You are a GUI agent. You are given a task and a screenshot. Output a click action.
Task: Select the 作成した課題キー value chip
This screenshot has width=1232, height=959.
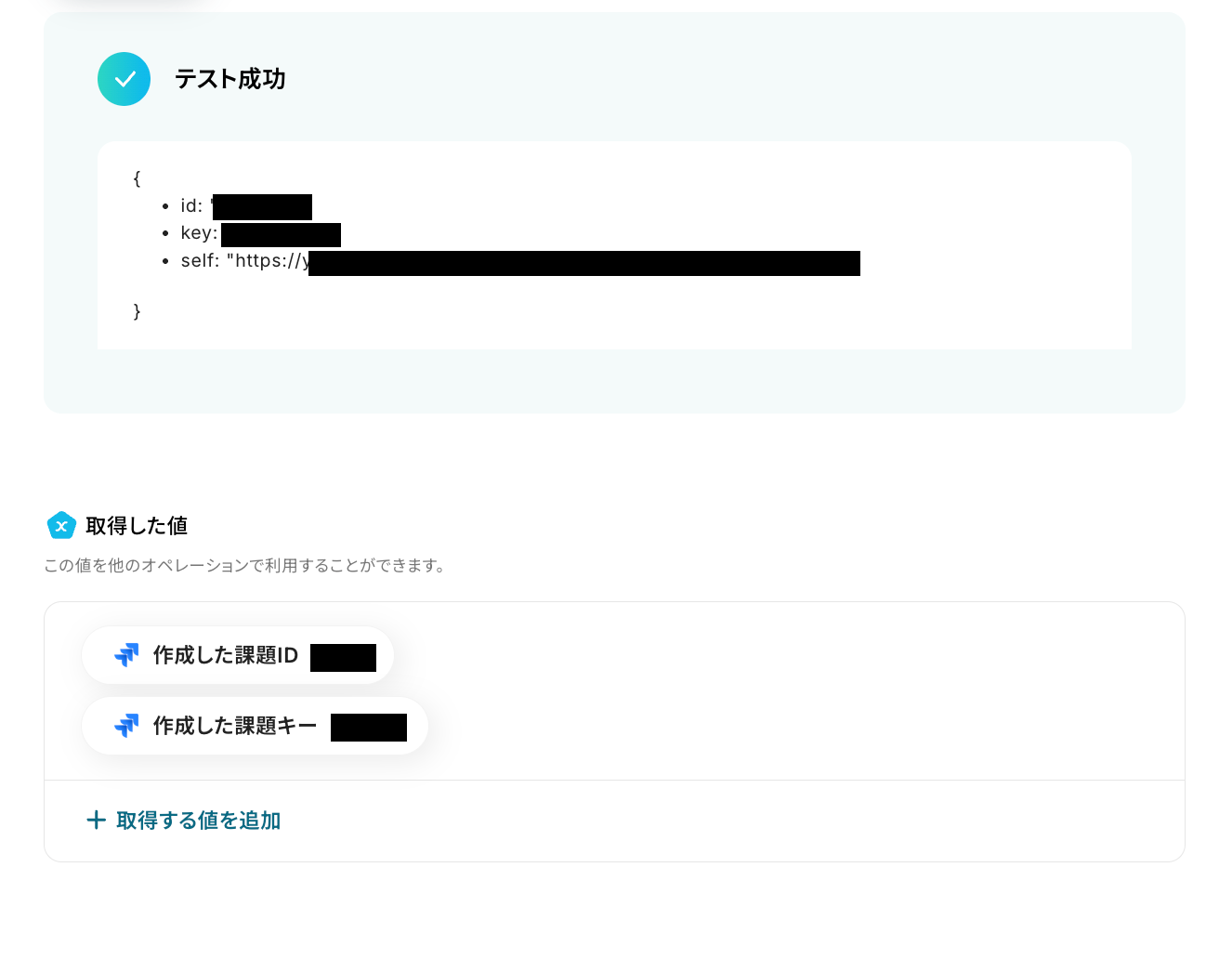point(255,726)
